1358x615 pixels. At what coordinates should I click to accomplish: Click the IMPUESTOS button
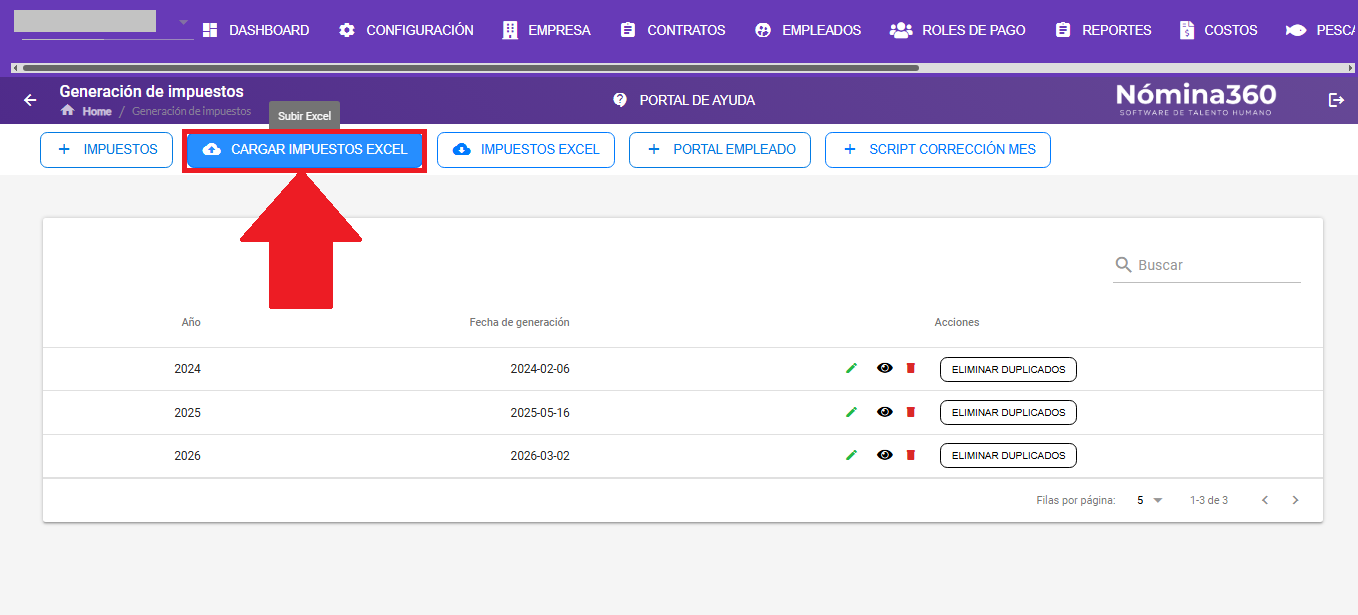tap(106, 150)
